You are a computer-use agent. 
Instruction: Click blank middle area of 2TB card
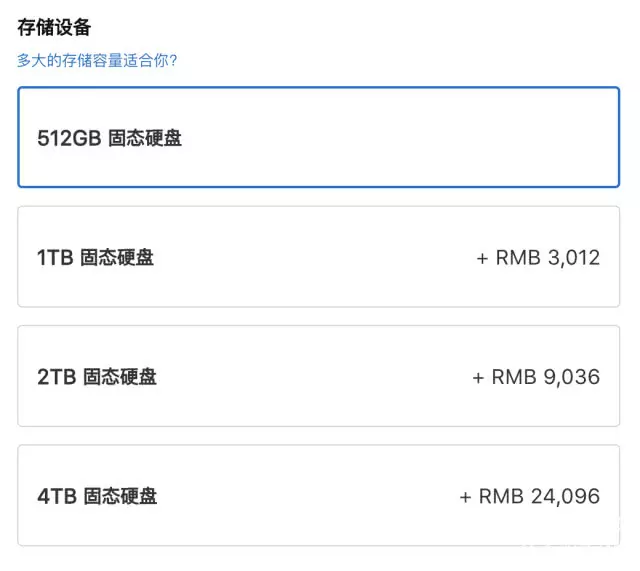(x=314, y=377)
